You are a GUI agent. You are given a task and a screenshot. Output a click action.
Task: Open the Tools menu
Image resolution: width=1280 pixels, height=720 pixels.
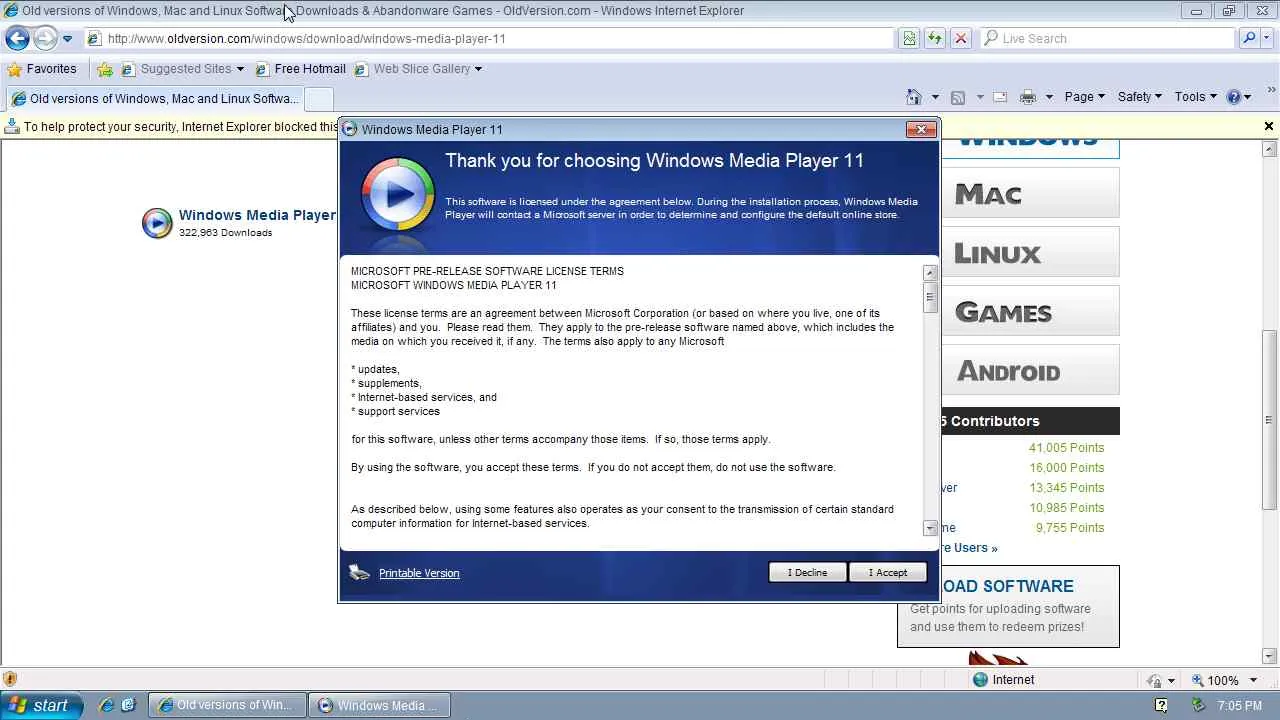[1195, 97]
